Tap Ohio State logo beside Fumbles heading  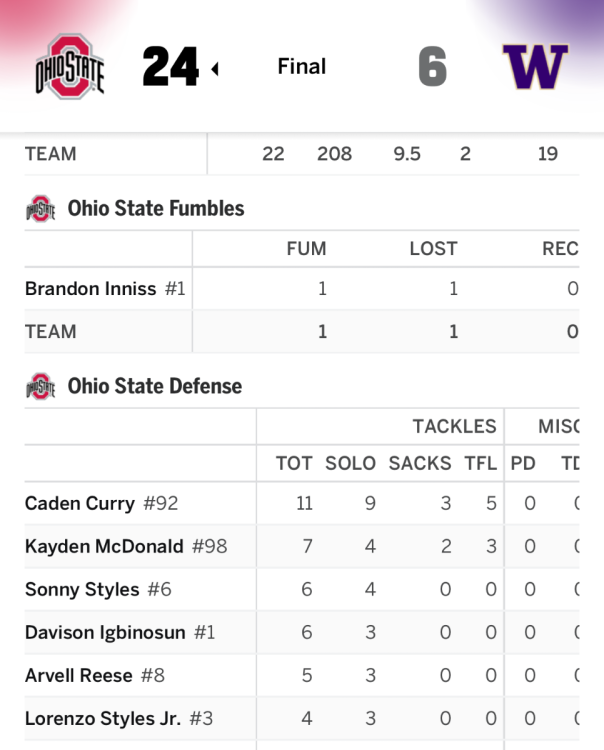point(41,209)
